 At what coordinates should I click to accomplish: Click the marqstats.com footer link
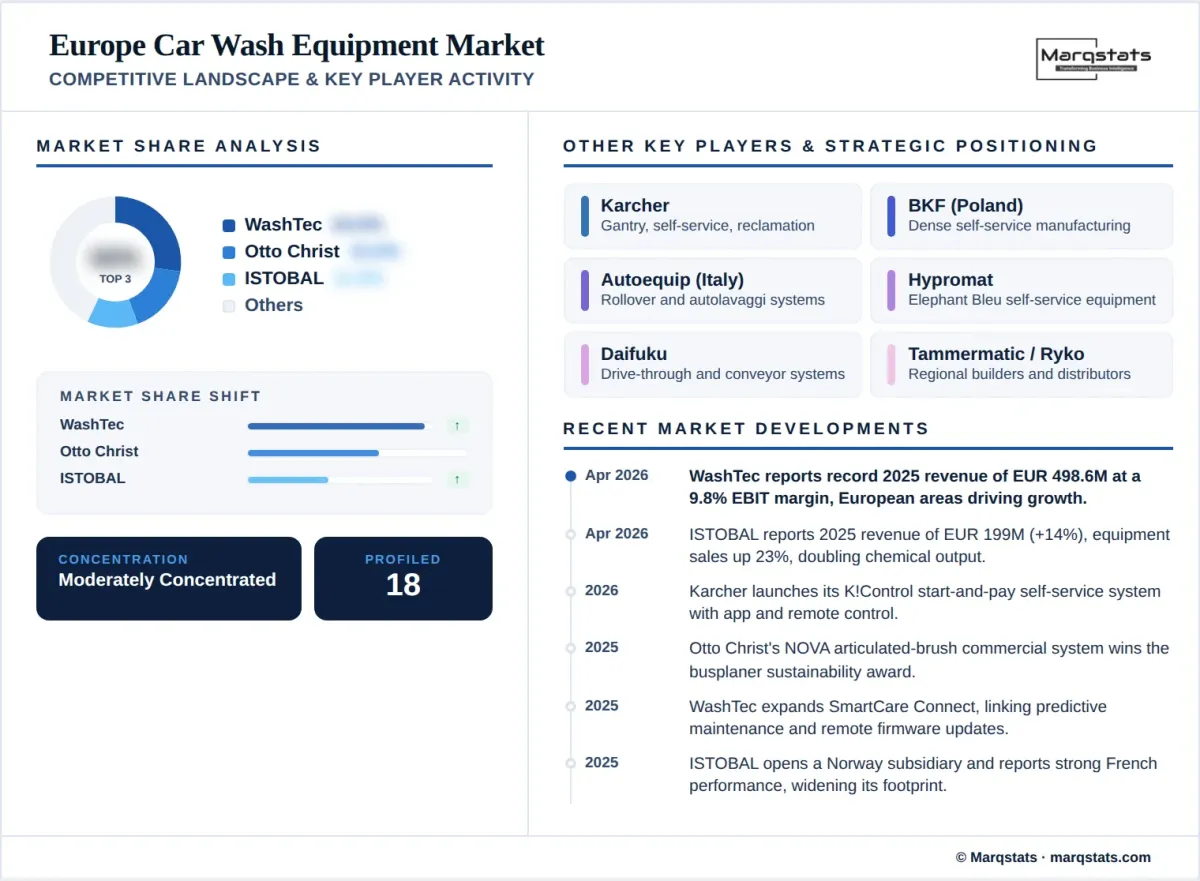pyautogui.click(x=1100, y=857)
